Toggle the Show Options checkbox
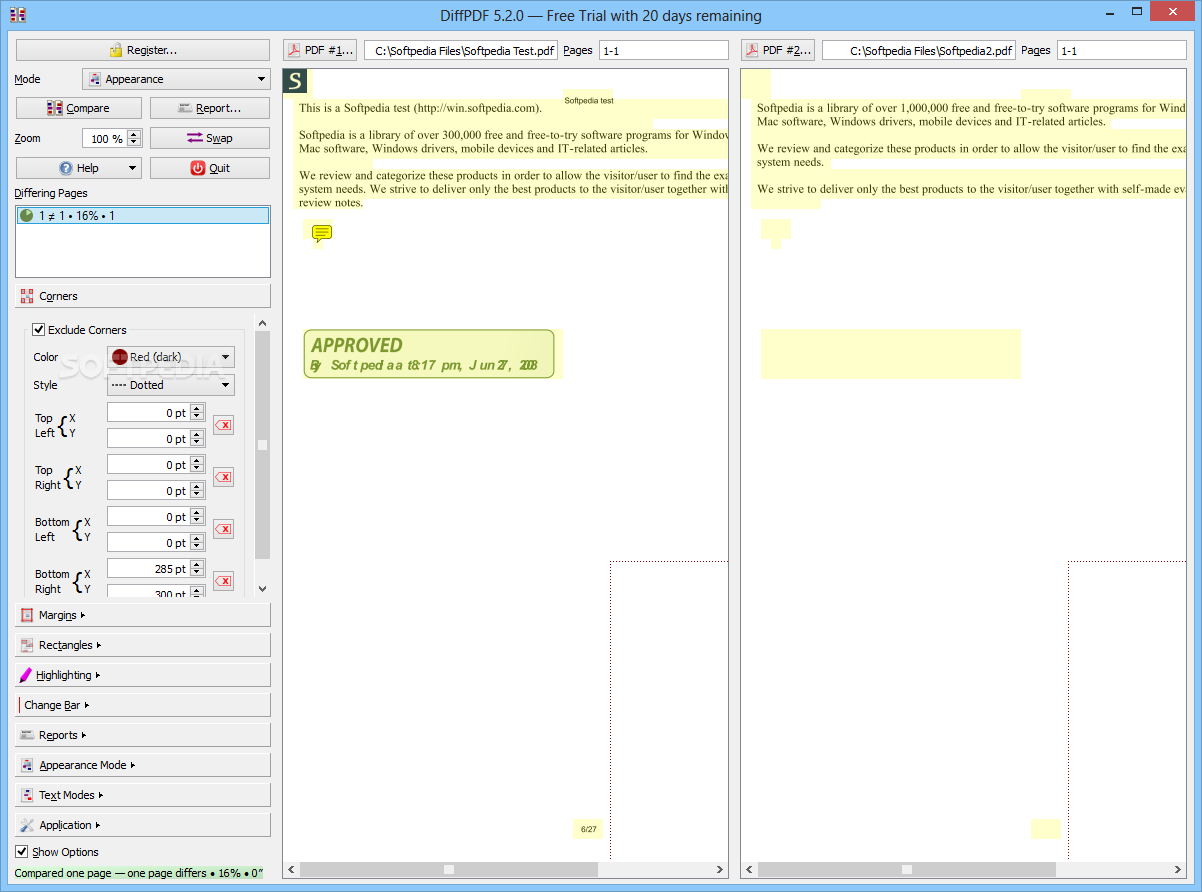 coord(22,852)
